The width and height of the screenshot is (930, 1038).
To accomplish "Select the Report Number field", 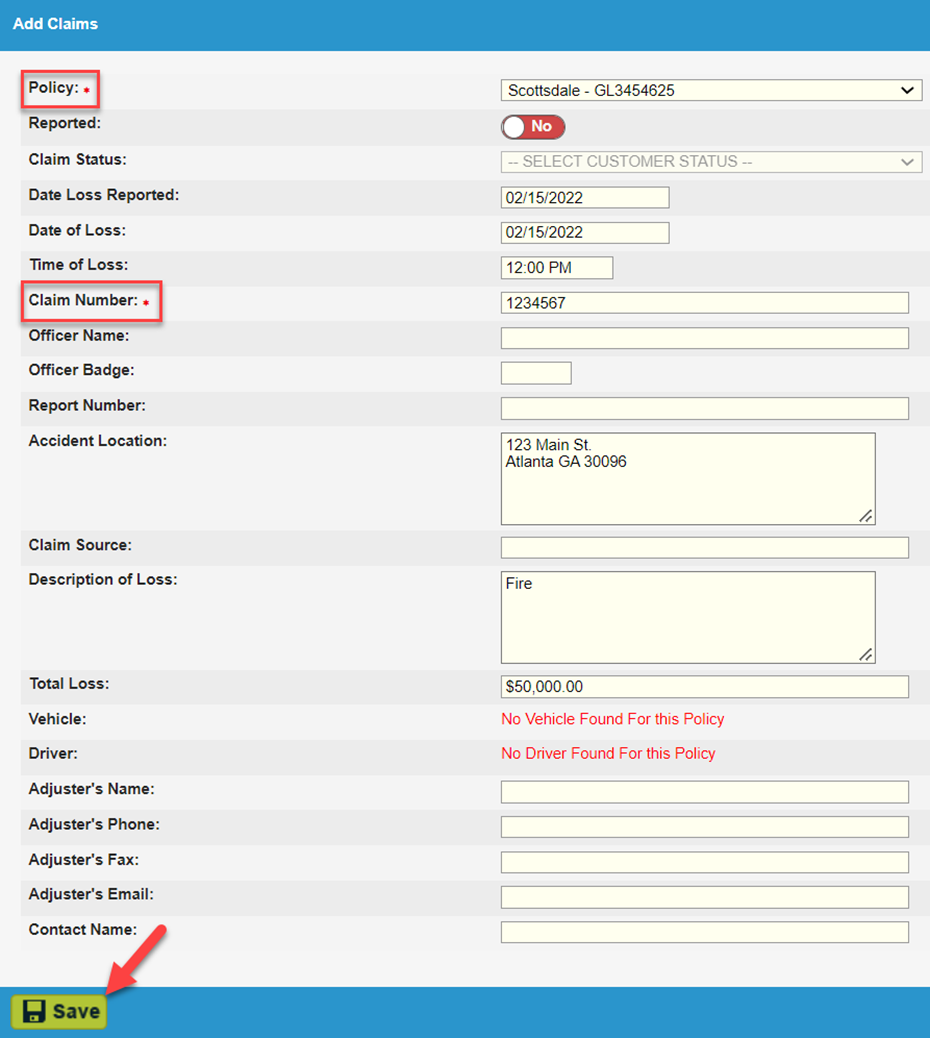I will tap(703, 408).
